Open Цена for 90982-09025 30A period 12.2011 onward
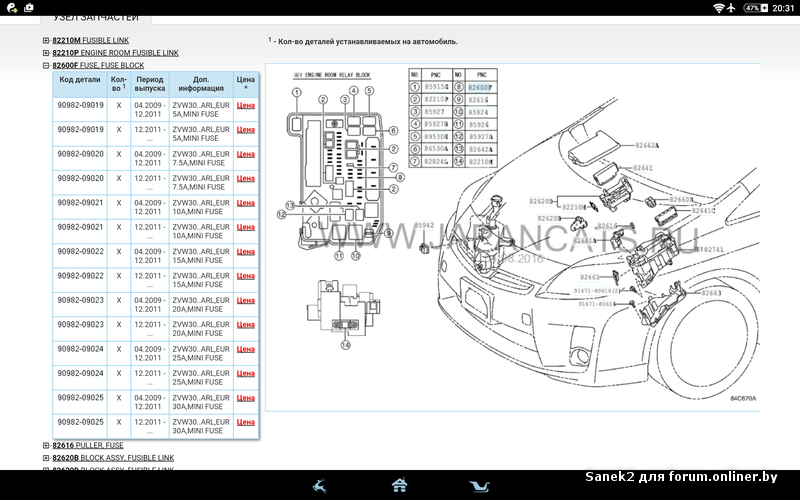This screenshot has height=500, width=800. 245,422
